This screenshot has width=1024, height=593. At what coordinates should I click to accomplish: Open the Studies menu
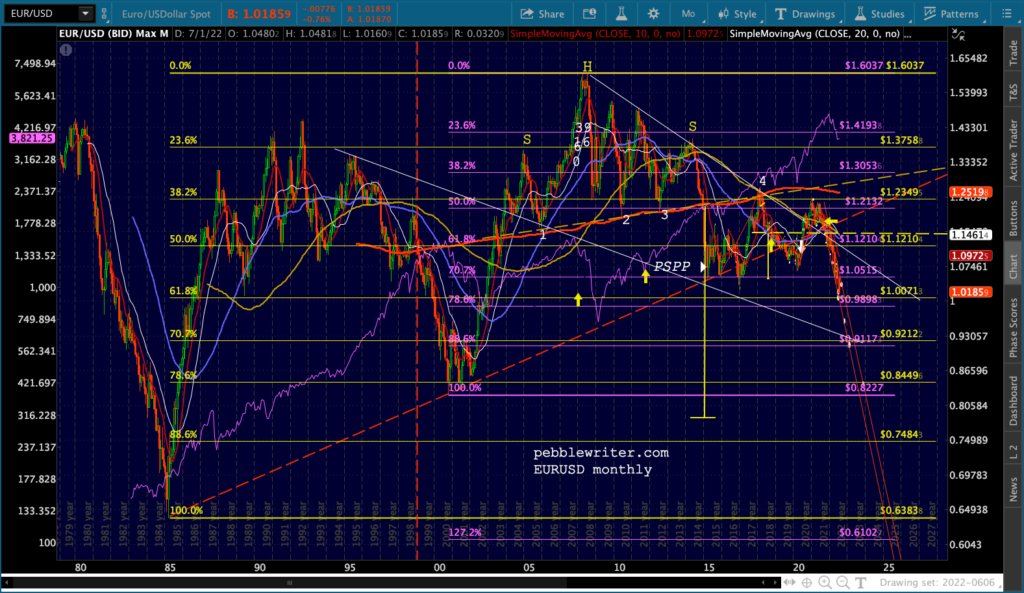[880, 14]
